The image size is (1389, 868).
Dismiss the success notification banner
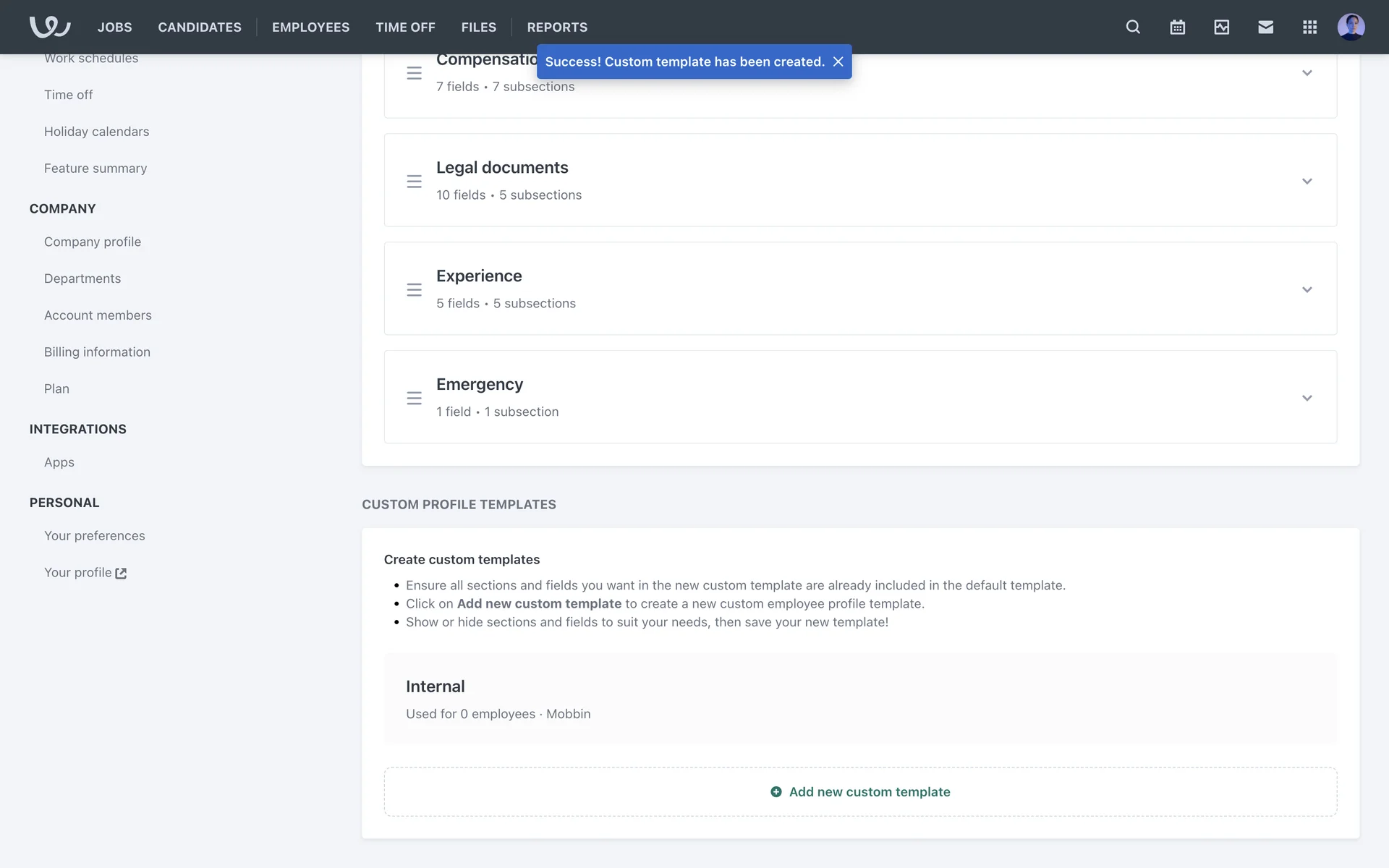point(838,61)
